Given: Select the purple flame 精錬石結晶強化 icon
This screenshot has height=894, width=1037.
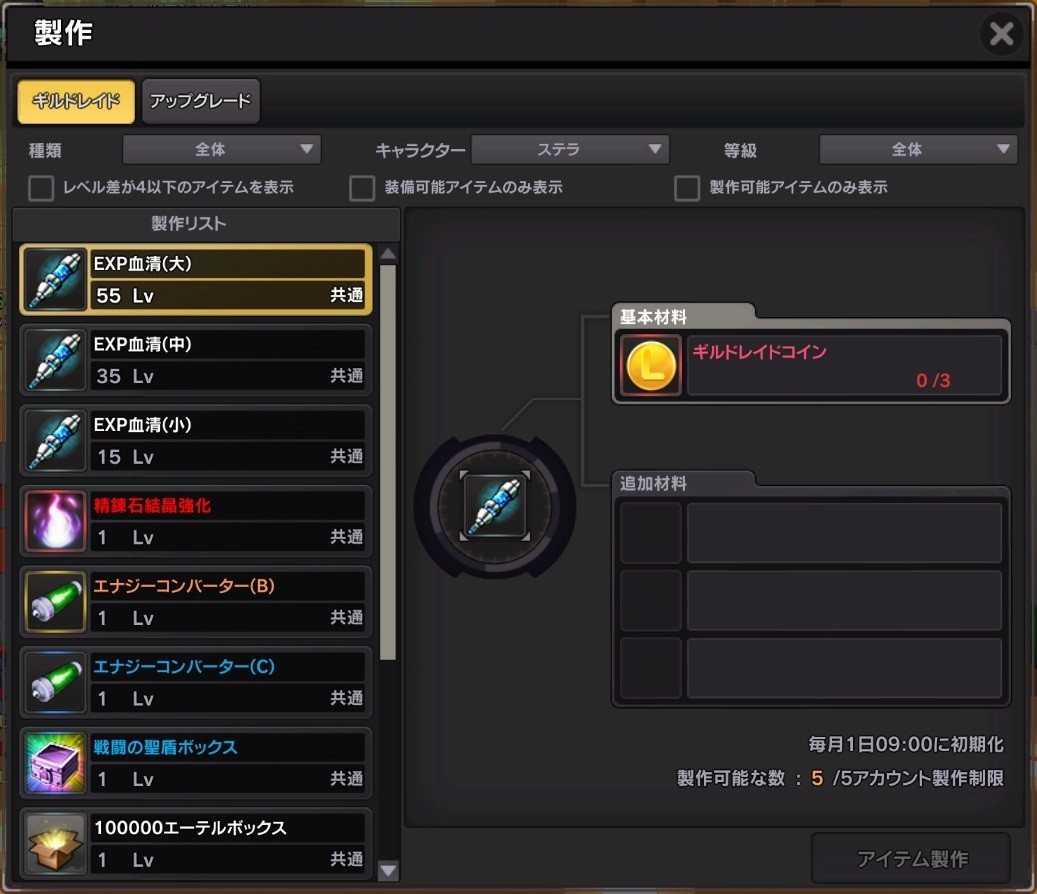Looking at the screenshot, I should 56,522.
